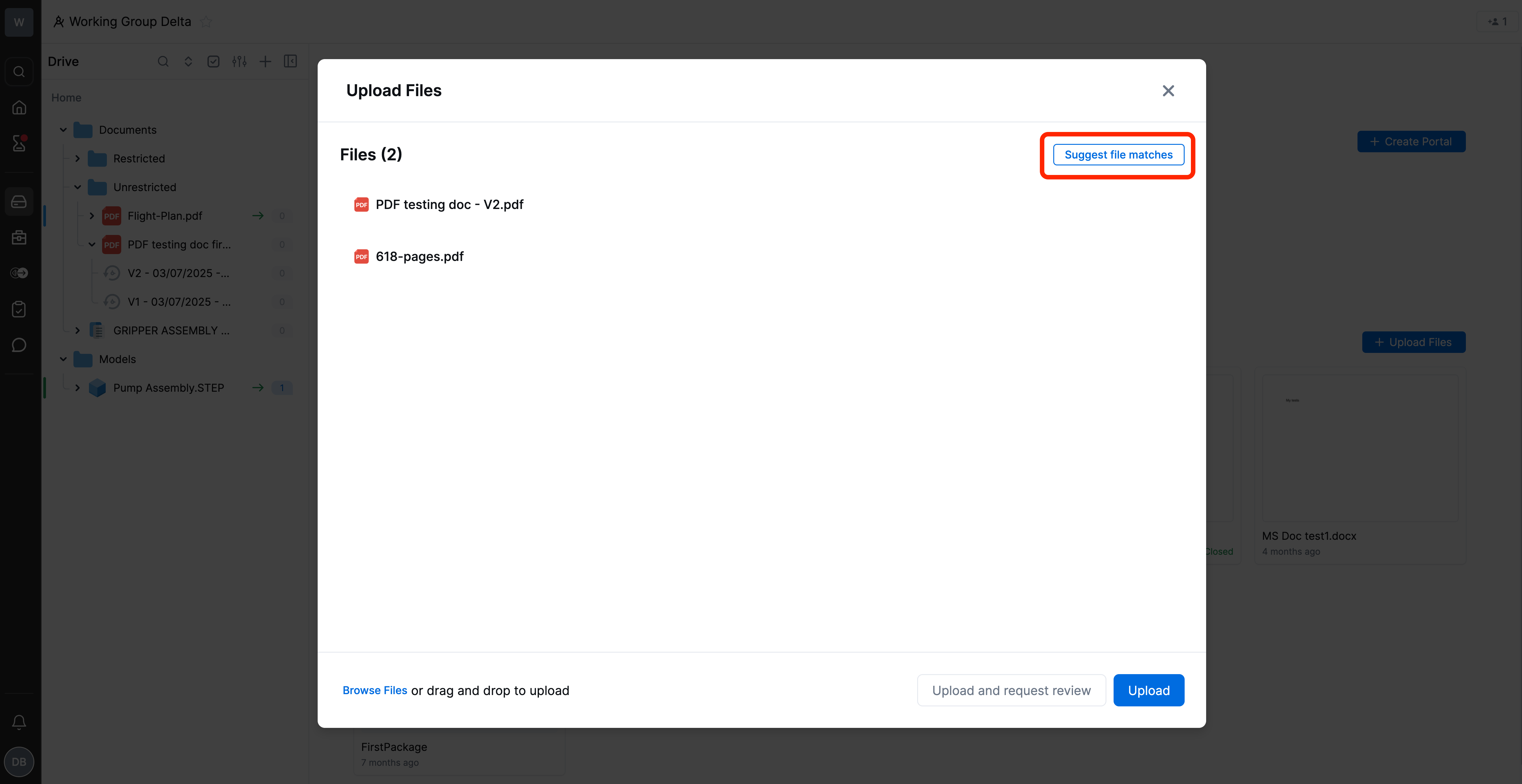Expand Pump Assembly.STEP
Image resolution: width=1522 pixels, height=784 pixels.
(77, 388)
